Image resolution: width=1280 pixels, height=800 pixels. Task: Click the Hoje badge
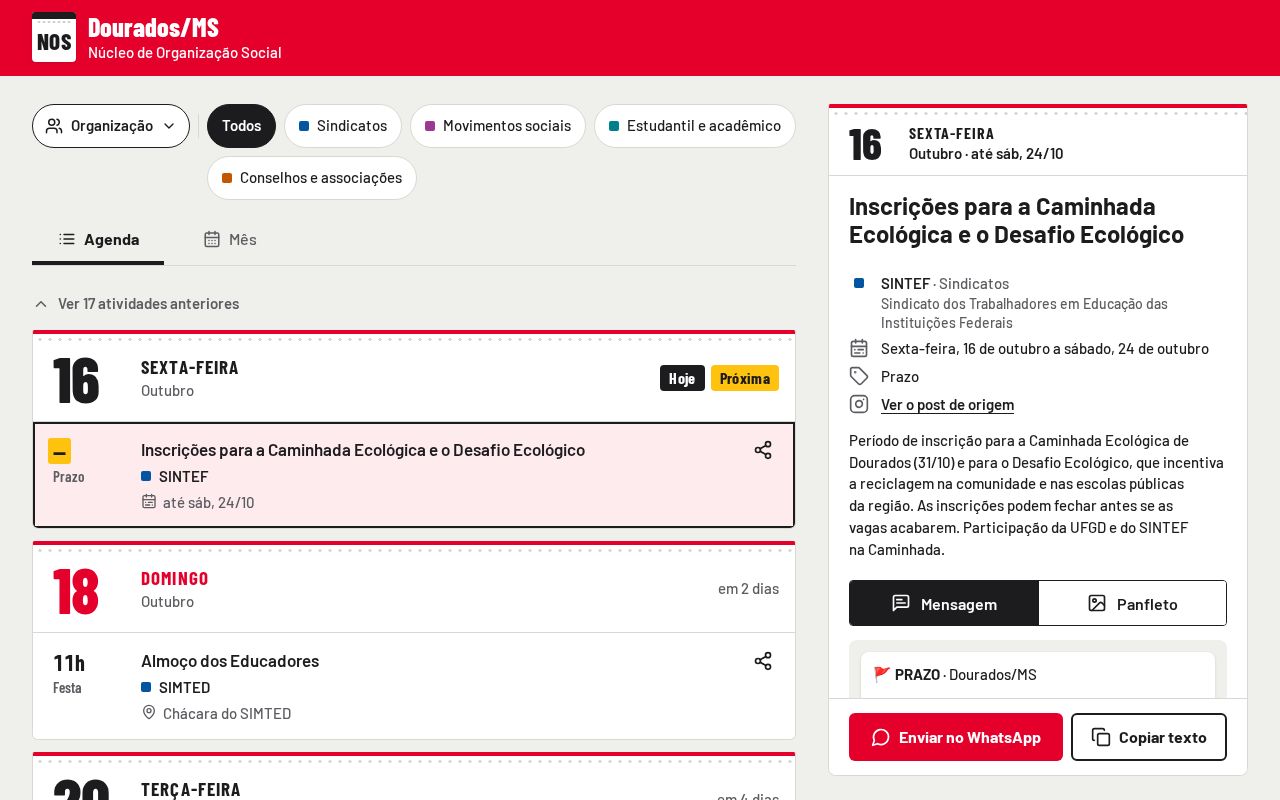(682, 378)
